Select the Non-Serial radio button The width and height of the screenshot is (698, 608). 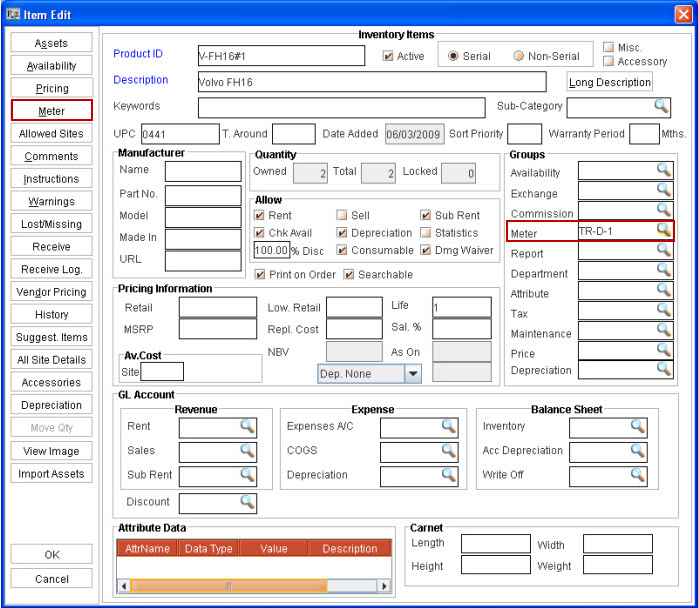tap(518, 56)
